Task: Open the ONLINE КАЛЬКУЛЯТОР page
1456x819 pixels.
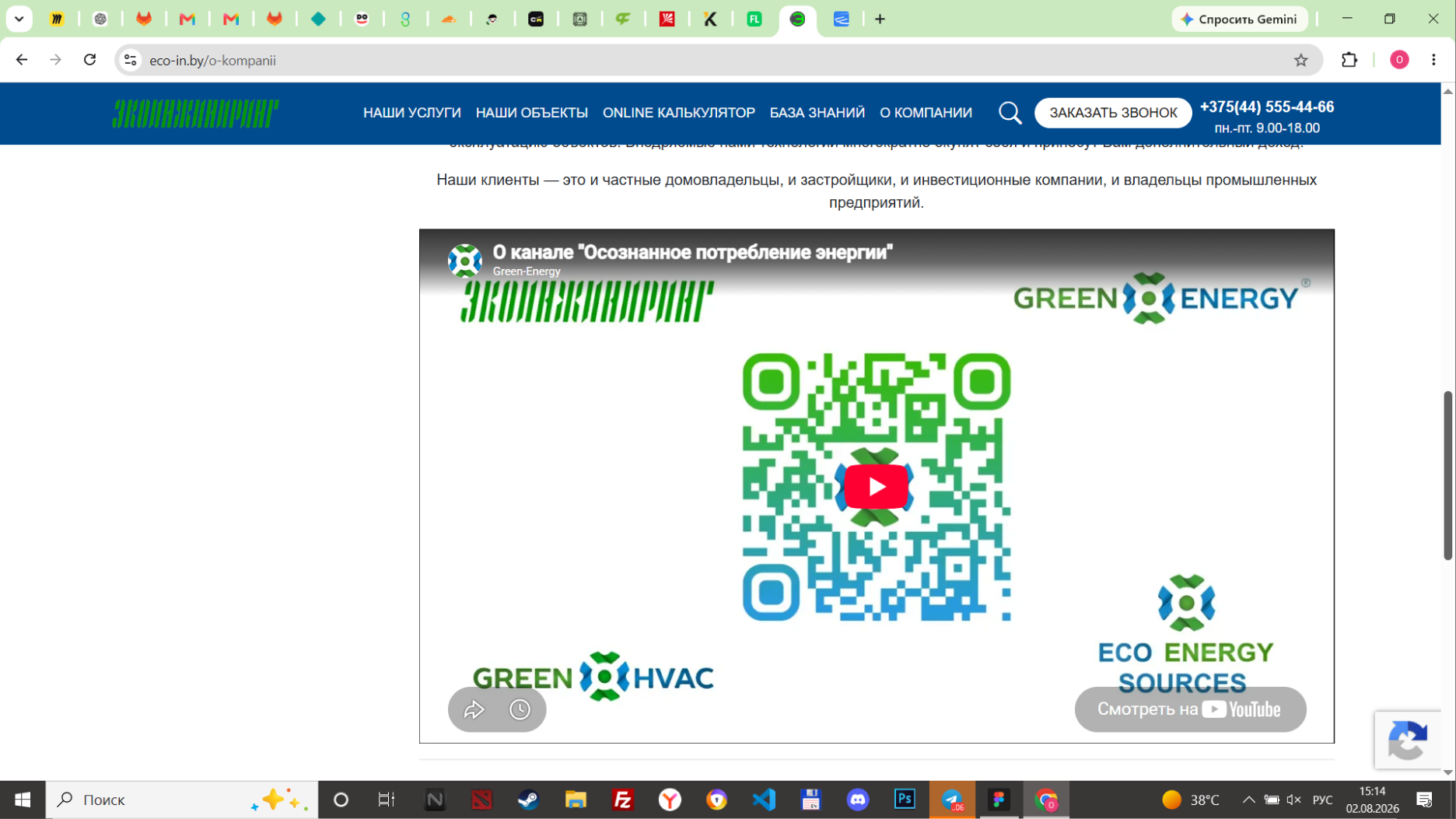Action: [679, 113]
